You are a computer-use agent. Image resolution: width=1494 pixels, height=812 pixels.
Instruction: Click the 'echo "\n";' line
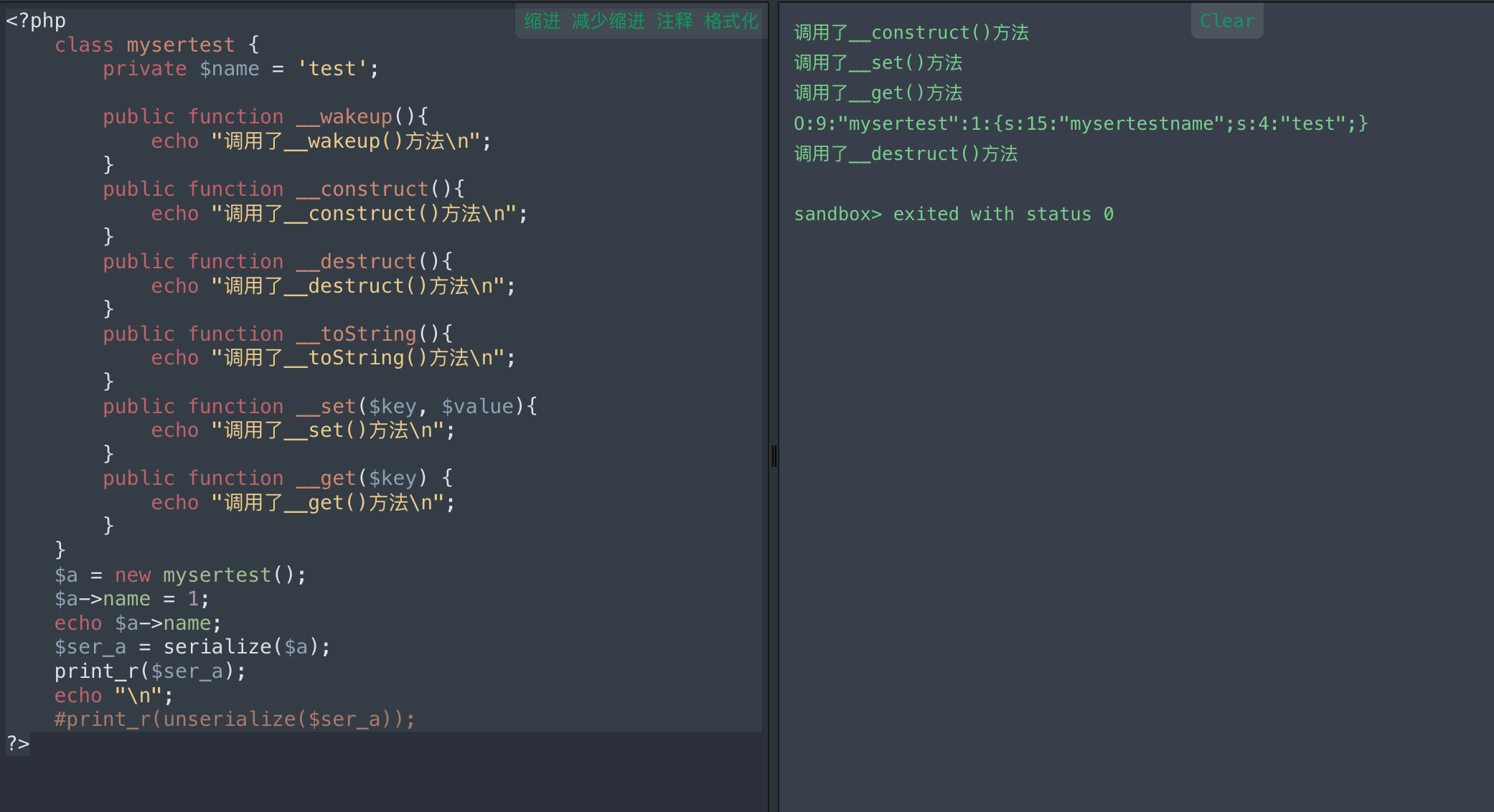(114, 696)
